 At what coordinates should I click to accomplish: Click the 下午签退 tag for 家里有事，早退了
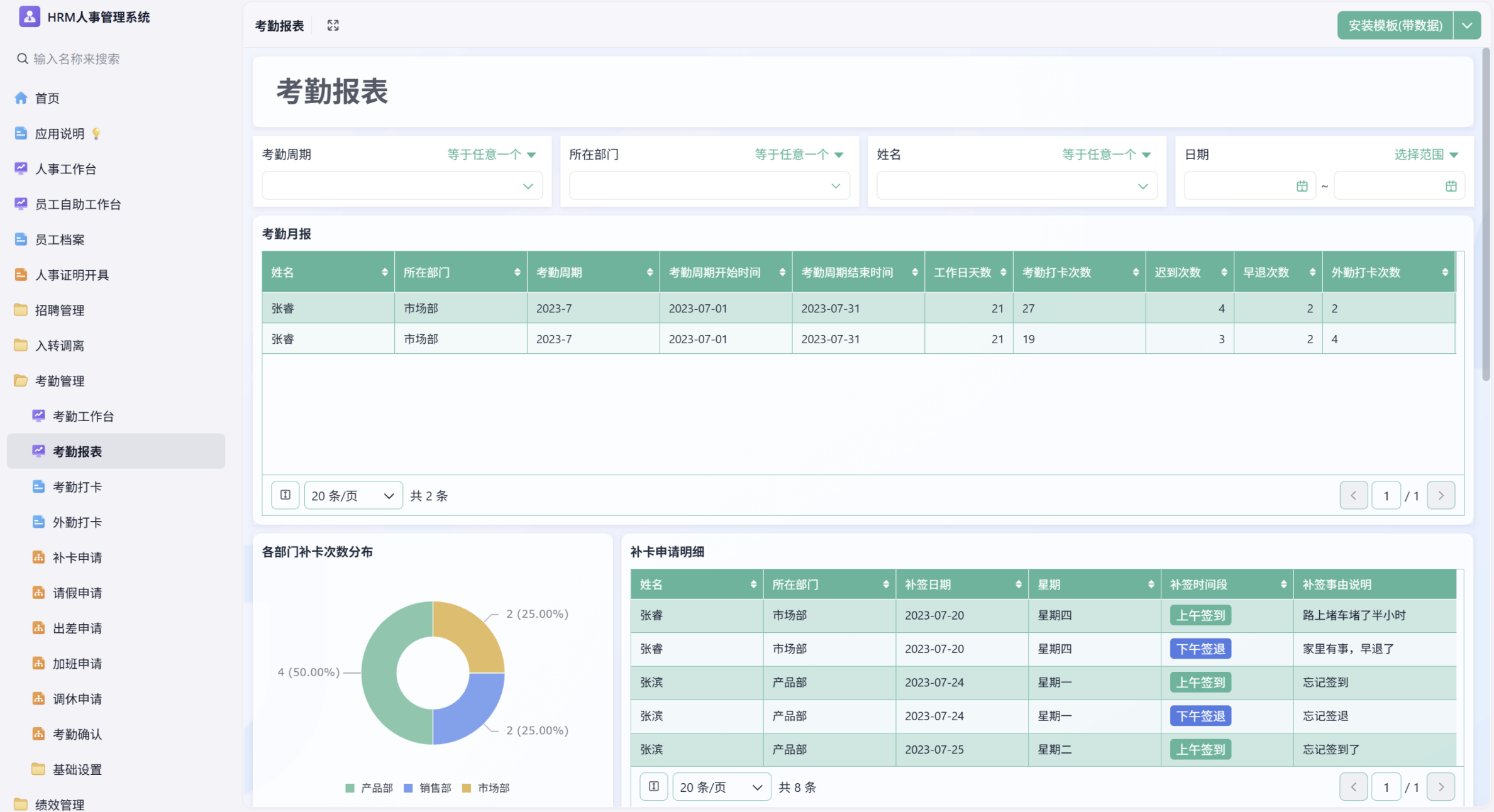(x=1200, y=649)
